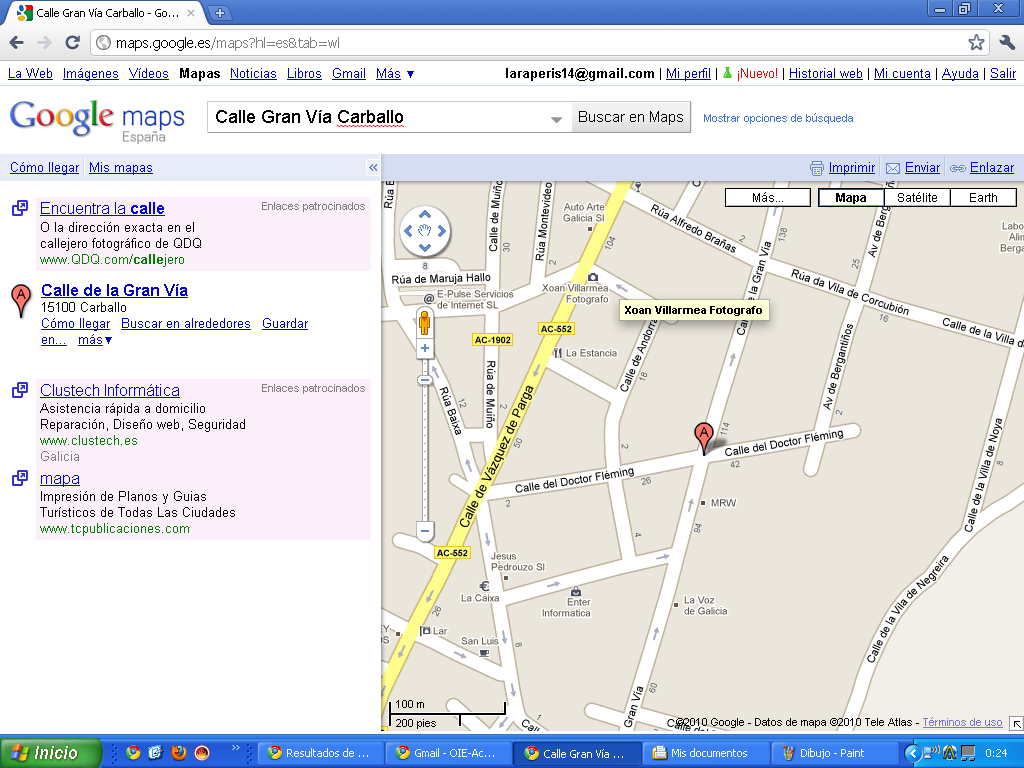1024x768 pixels.
Task: Click Mostrar opciones de búsqueda link
Action: [x=778, y=118]
